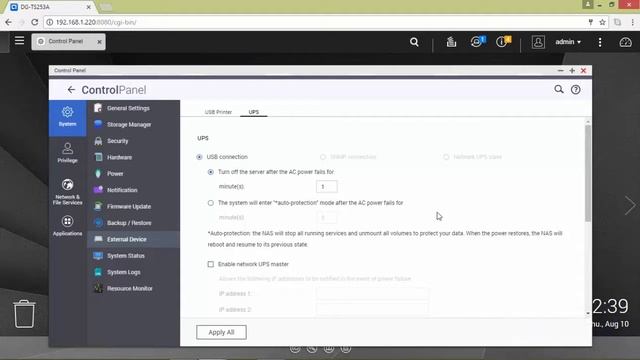Open browser menu three dots
This screenshot has width=640, height=360.
point(633,22)
